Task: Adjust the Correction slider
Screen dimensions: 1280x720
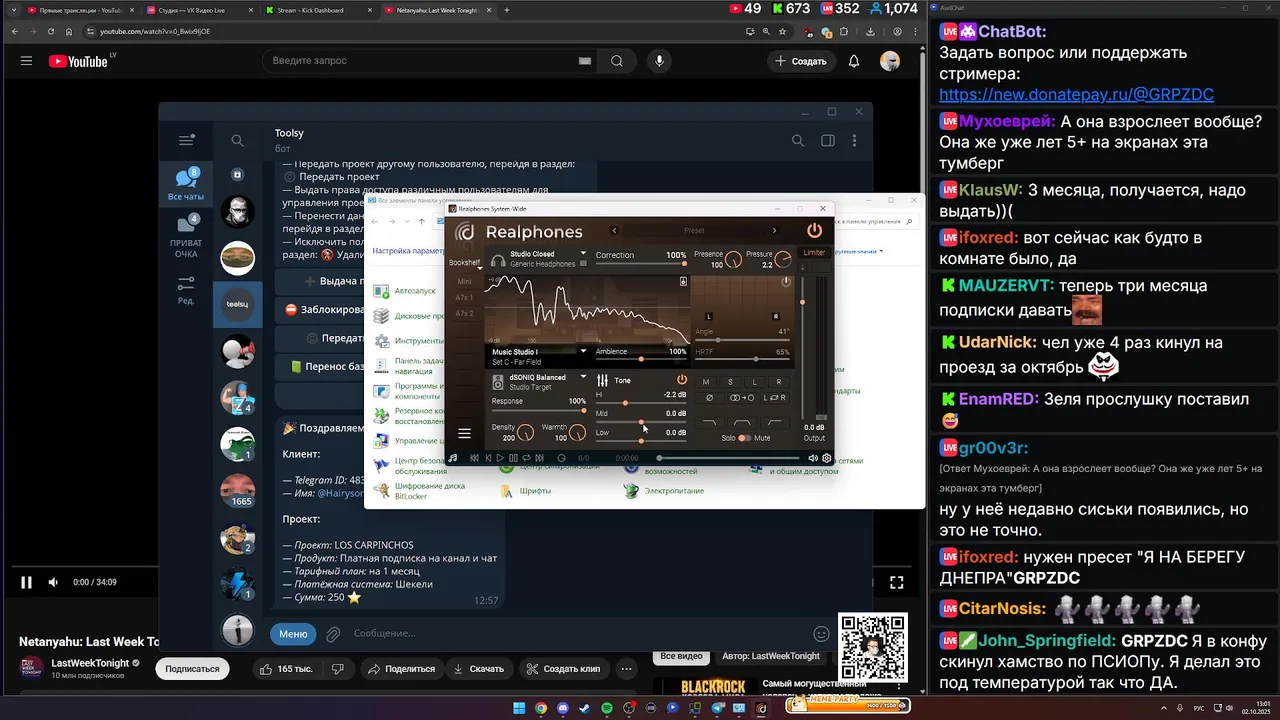Action: point(641,263)
